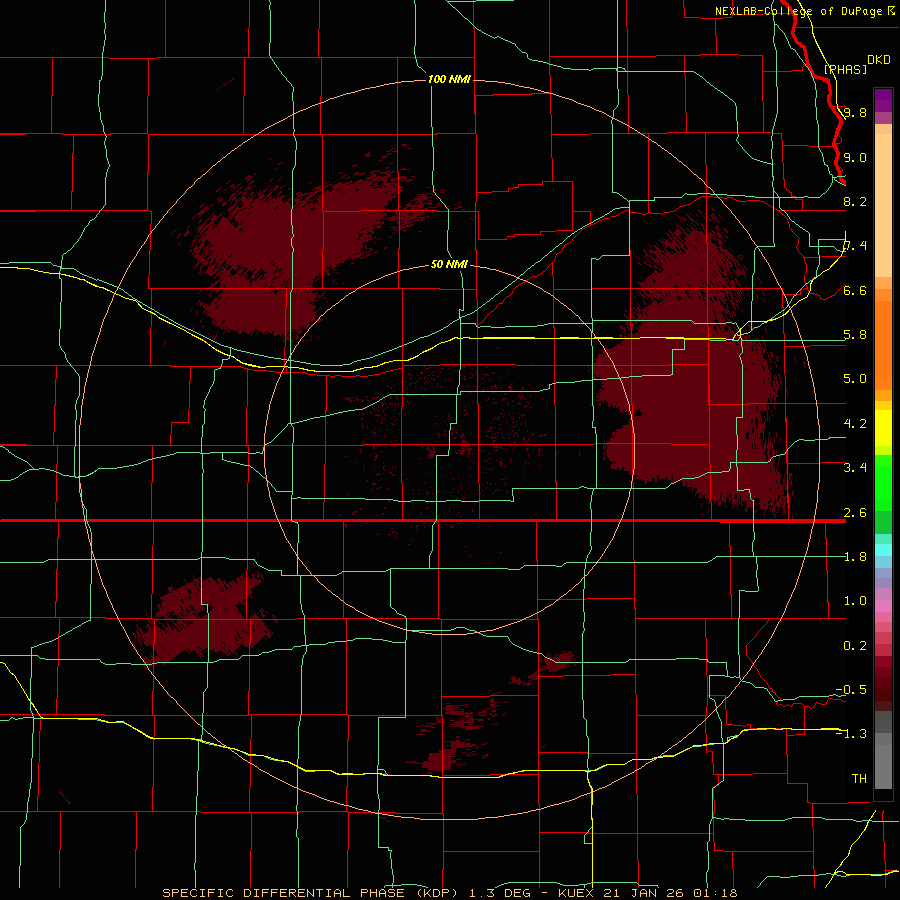Select the 1.8 legend value
Image resolution: width=900 pixels, height=900 pixels.
(855, 557)
